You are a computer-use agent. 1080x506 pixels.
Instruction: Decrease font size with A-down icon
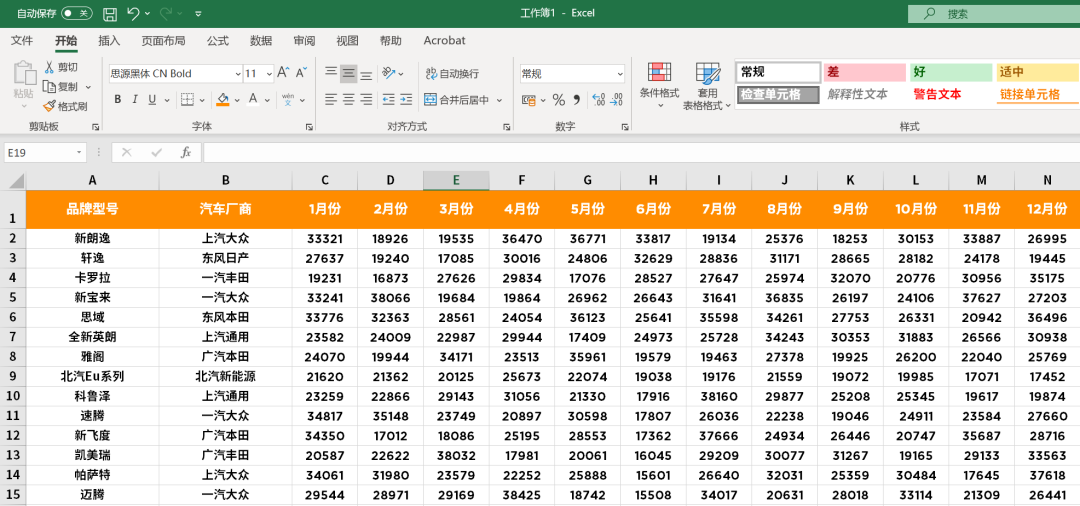(301, 73)
